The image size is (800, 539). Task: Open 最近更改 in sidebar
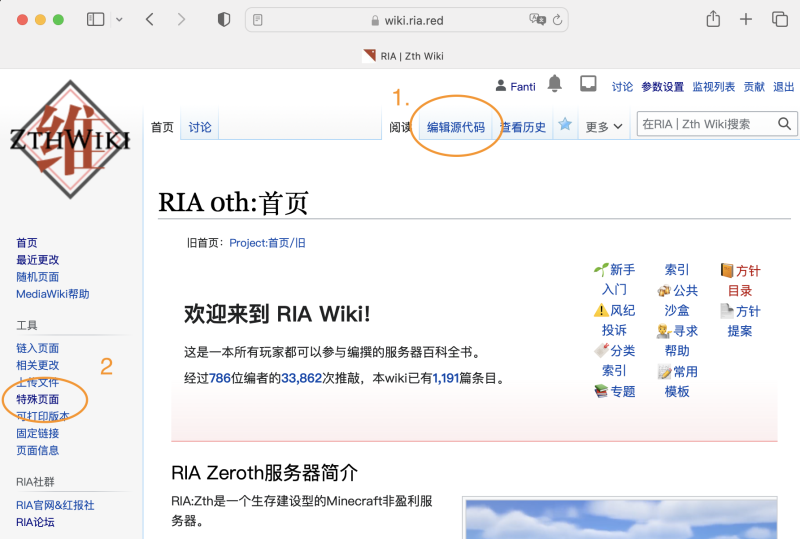tap(38, 260)
